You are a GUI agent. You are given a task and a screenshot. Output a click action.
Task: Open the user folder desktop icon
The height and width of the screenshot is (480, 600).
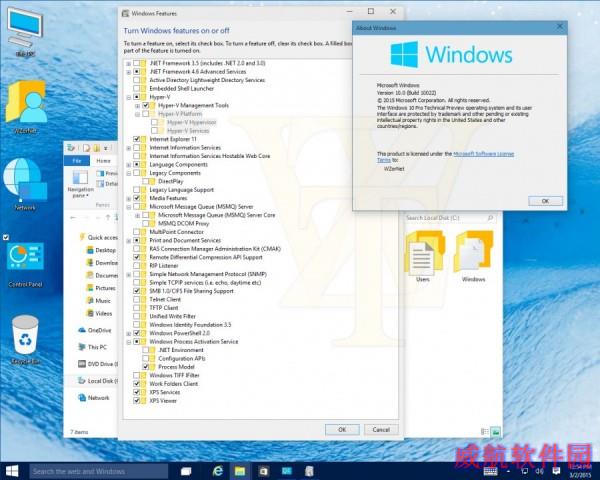coord(26,106)
